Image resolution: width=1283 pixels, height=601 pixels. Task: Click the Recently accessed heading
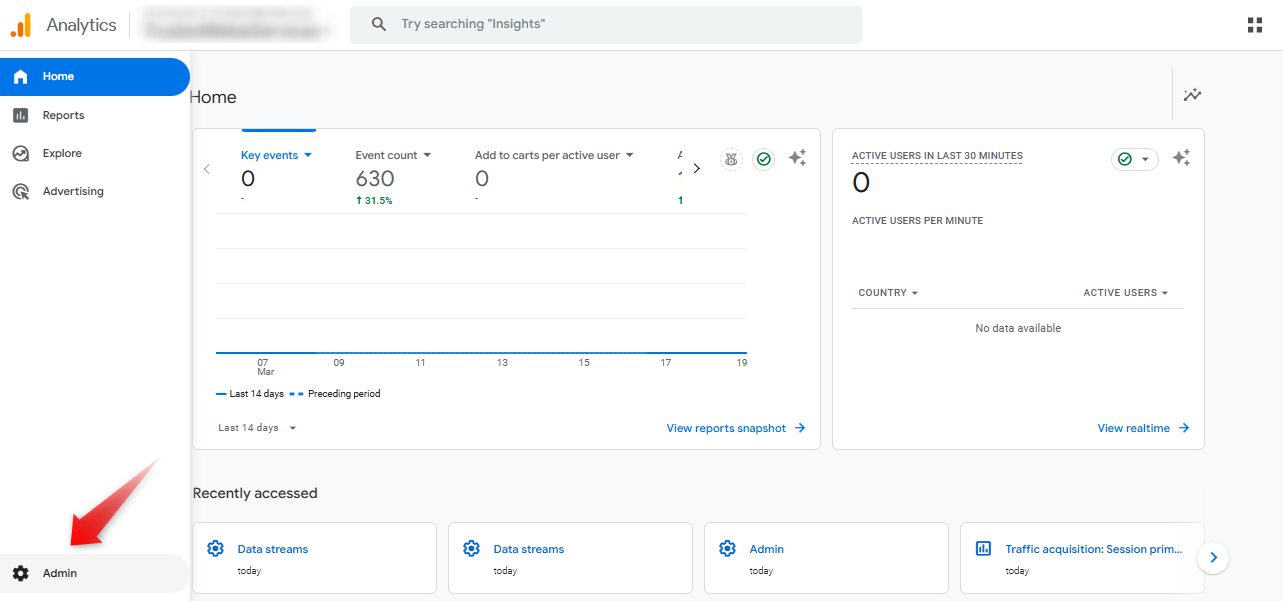pos(255,493)
